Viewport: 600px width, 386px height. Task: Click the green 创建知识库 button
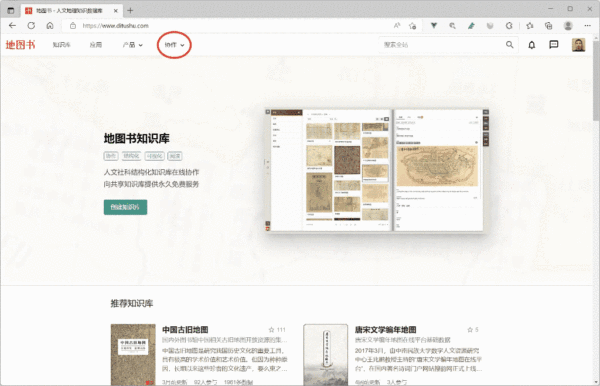(x=125, y=207)
